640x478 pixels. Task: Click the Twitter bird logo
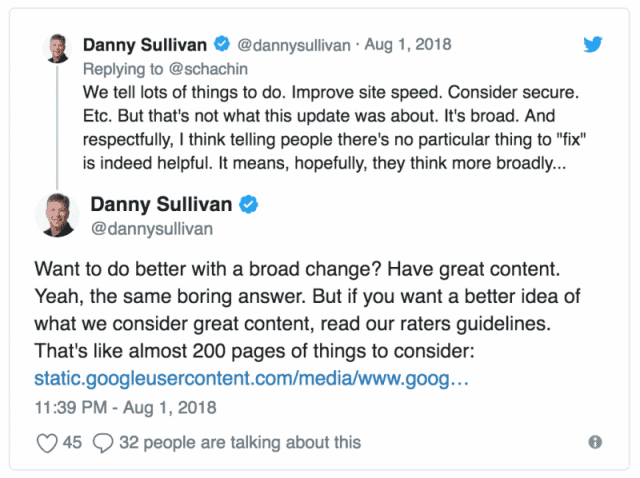[594, 45]
